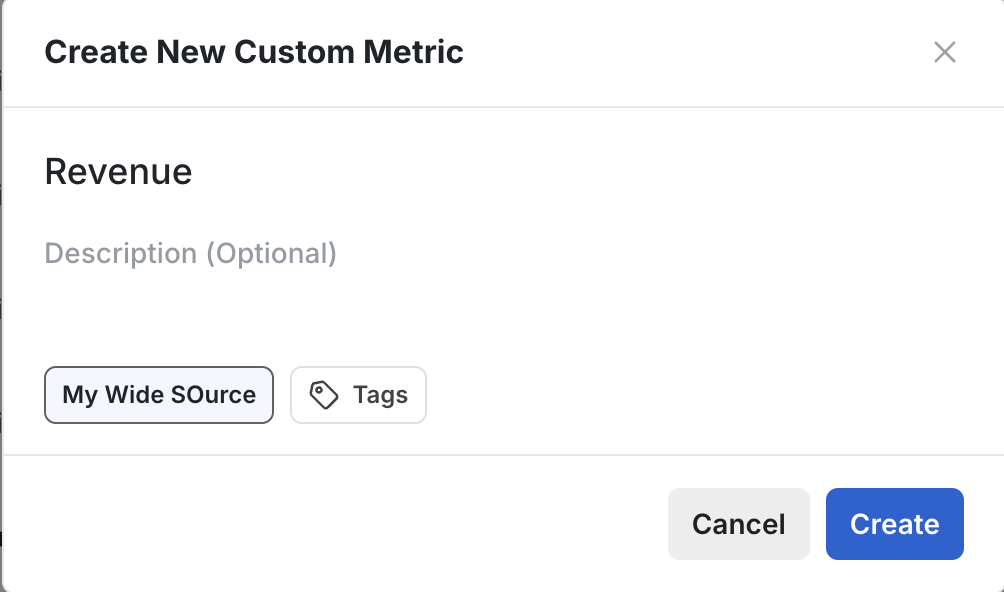Image resolution: width=1004 pixels, height=592 pixels.
Task: Select the My Wide SOurce data source chip
Action: coord(158,395)
